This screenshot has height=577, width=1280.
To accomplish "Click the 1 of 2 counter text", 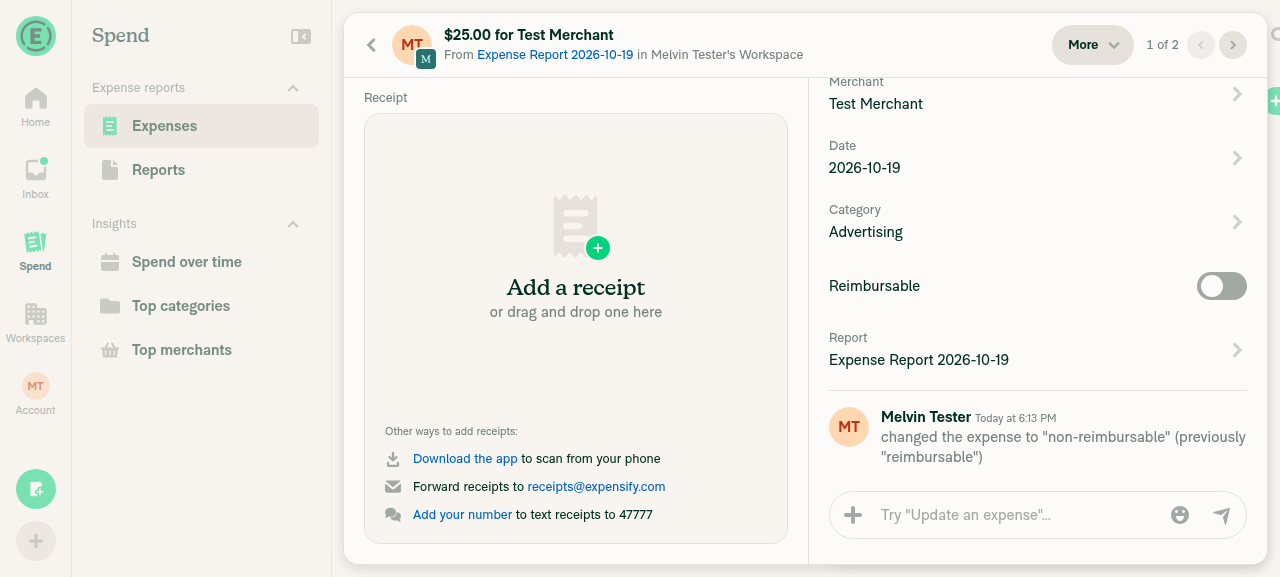I will [x=1162, y=45].
